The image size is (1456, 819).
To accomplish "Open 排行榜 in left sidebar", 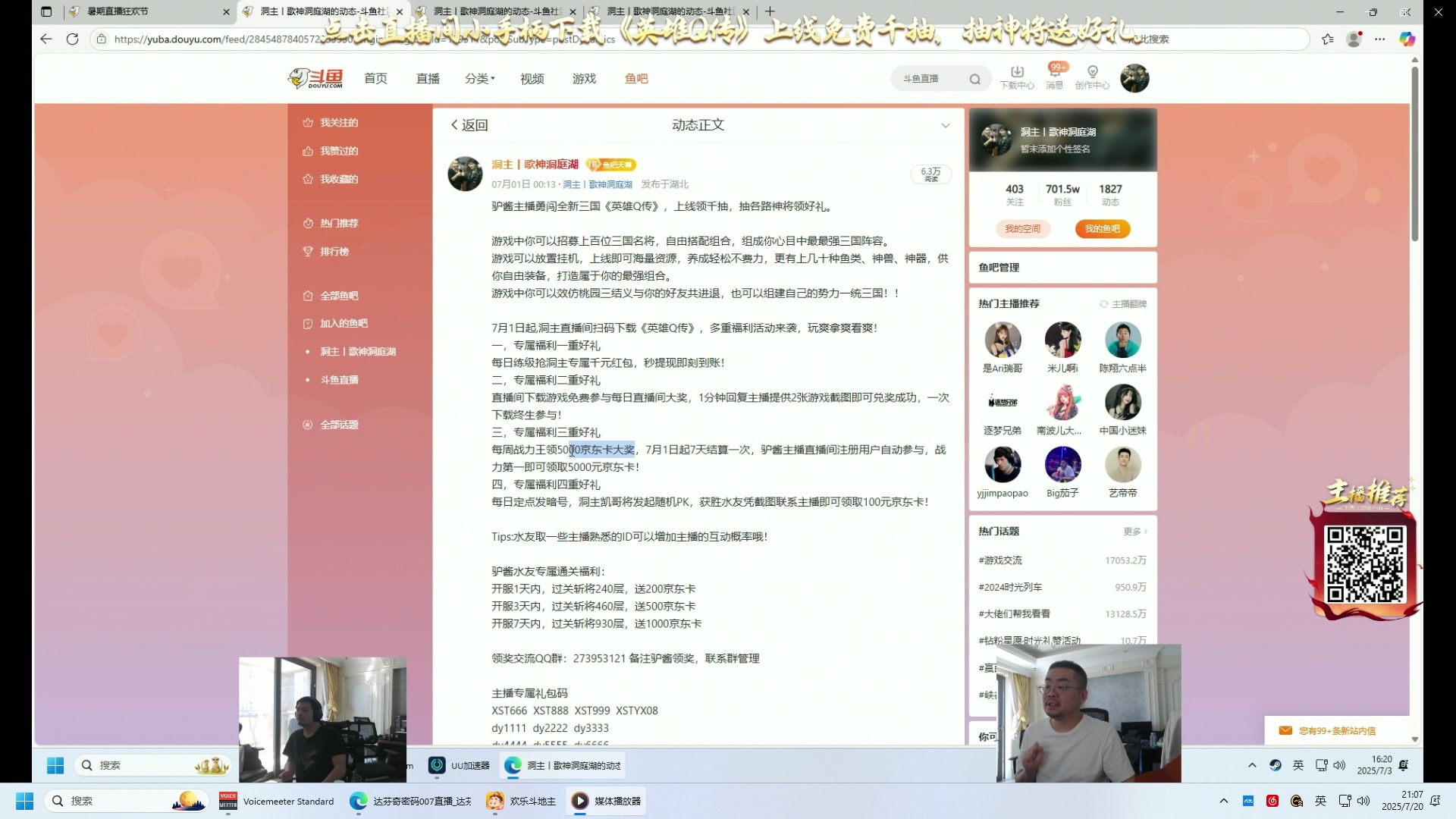I will click(326, 251).
